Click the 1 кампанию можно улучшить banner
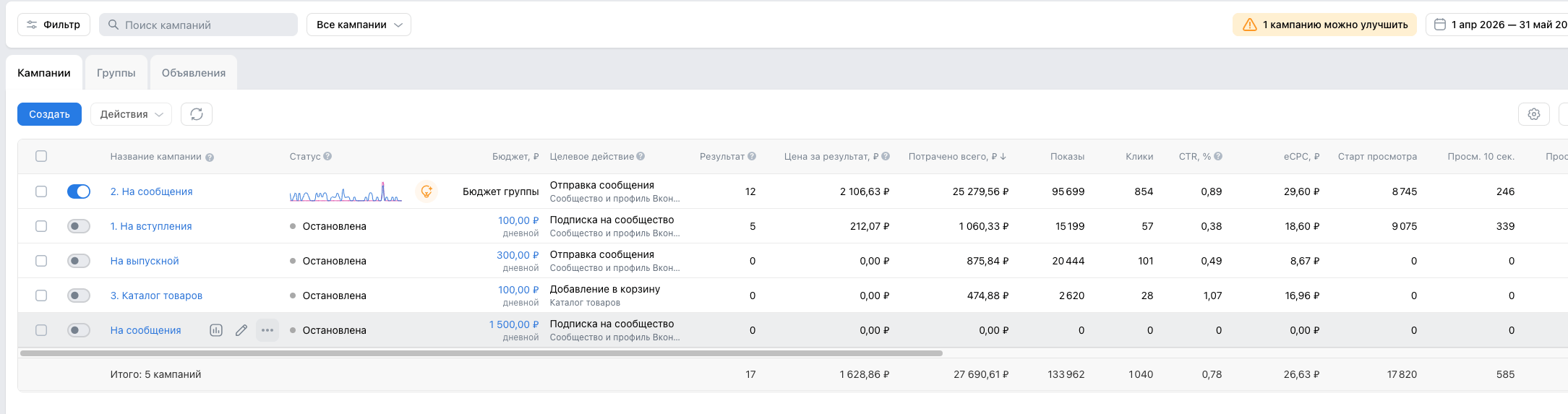Viewport: 1568px width, 414px height. pos(1324,25)
